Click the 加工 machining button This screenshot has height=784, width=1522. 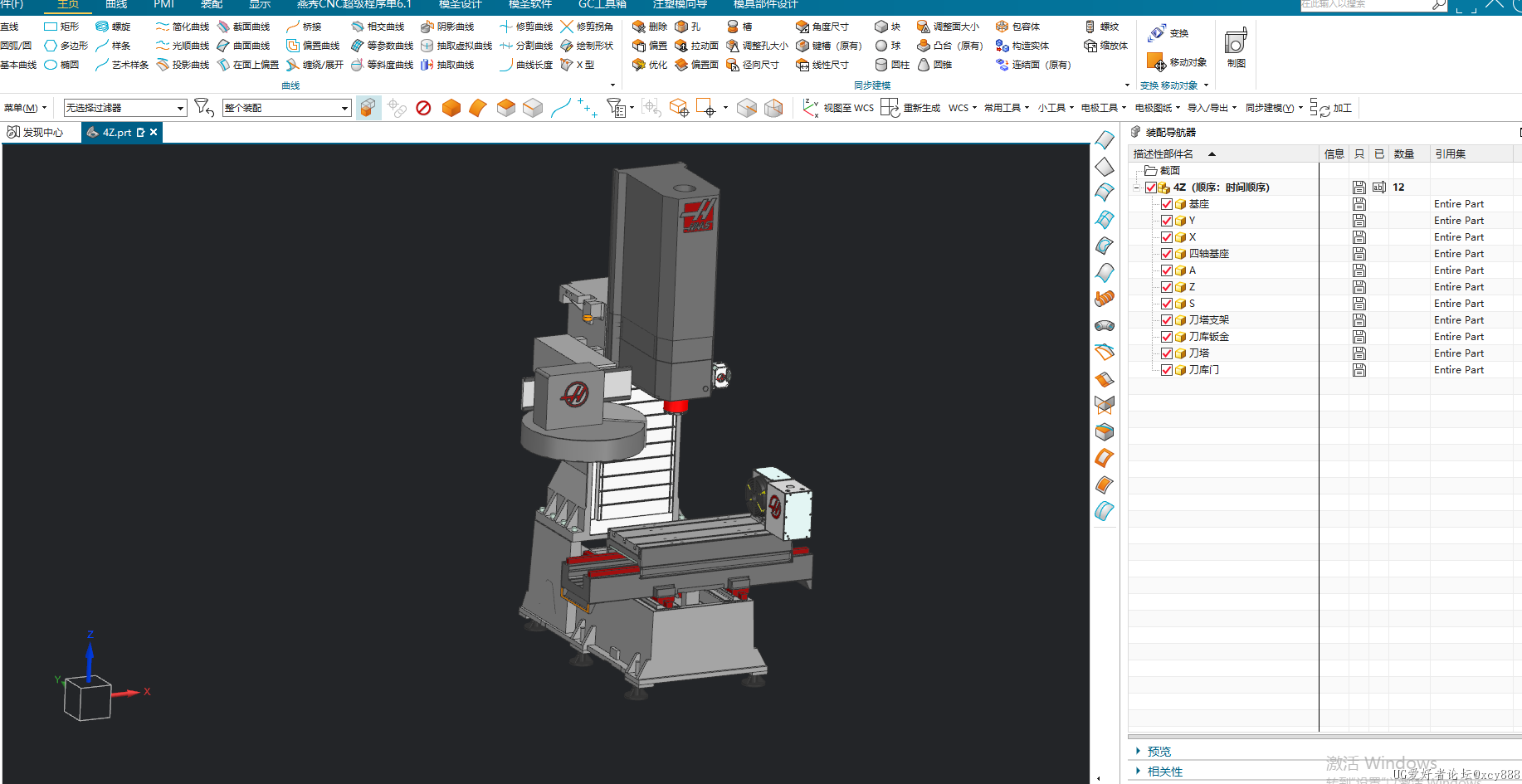coord(1332,108)
